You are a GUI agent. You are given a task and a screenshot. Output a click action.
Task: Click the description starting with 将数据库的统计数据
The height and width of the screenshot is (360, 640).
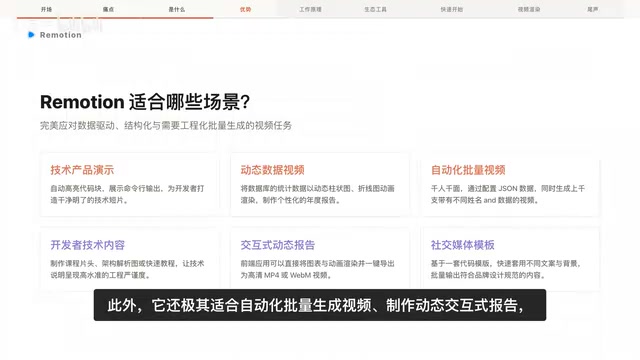click(x=318, y=194)
